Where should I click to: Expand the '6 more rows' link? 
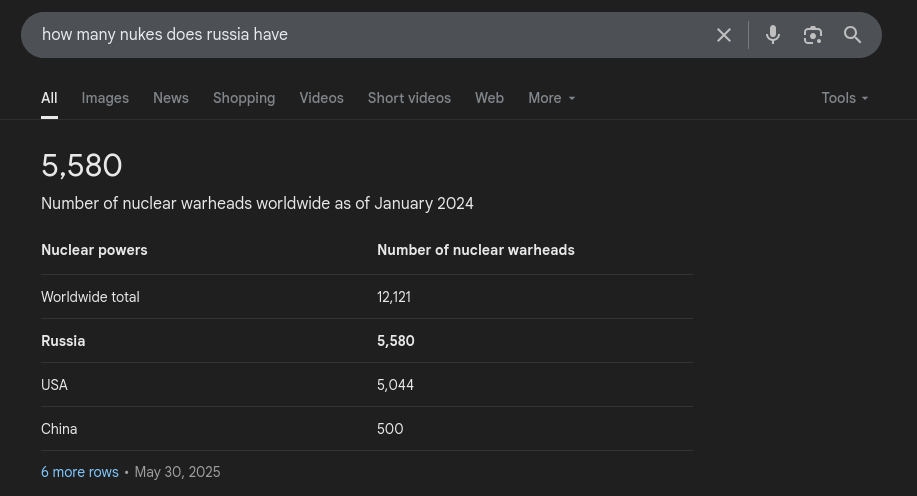pyautogui.click(x=80, y=472)
